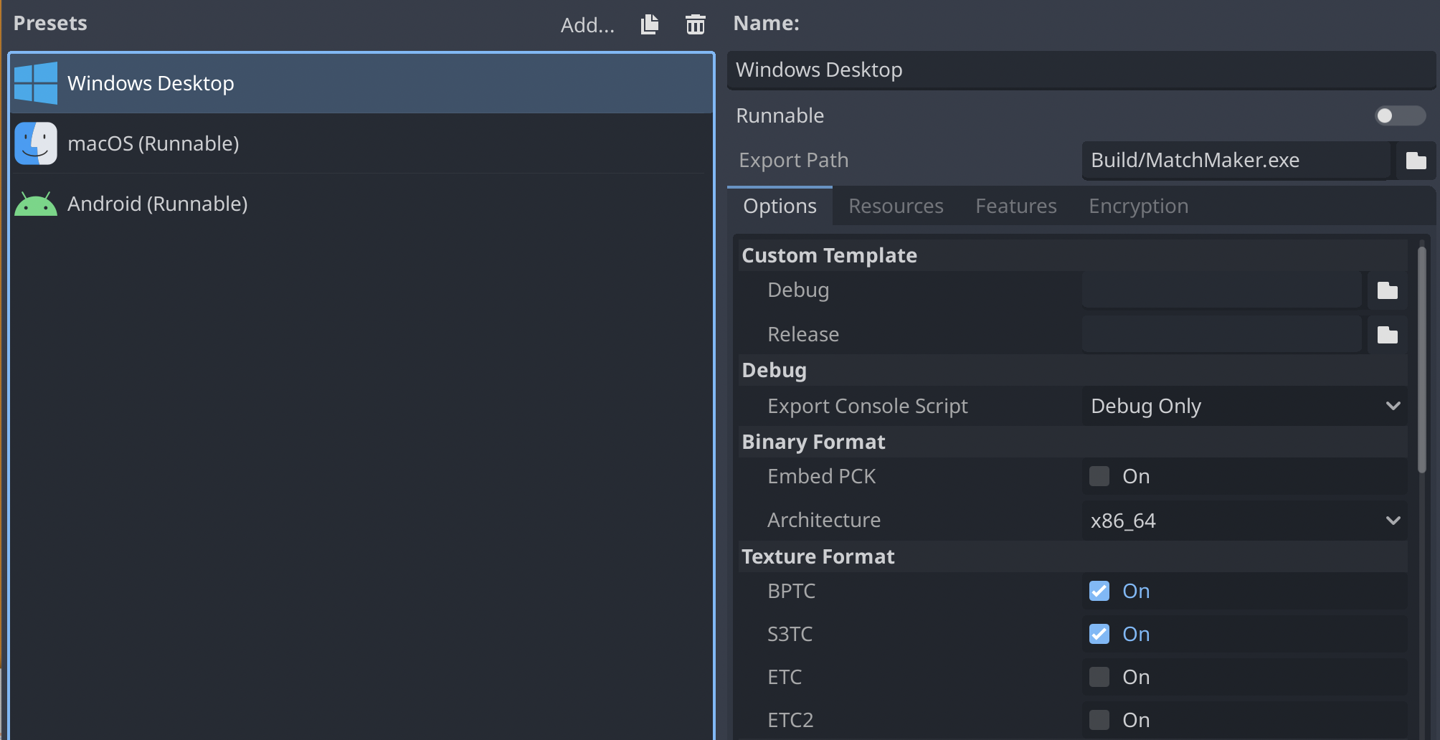Collapse the Debug section header
The image size is (1440, 740).
click(x=1073, y=370)
